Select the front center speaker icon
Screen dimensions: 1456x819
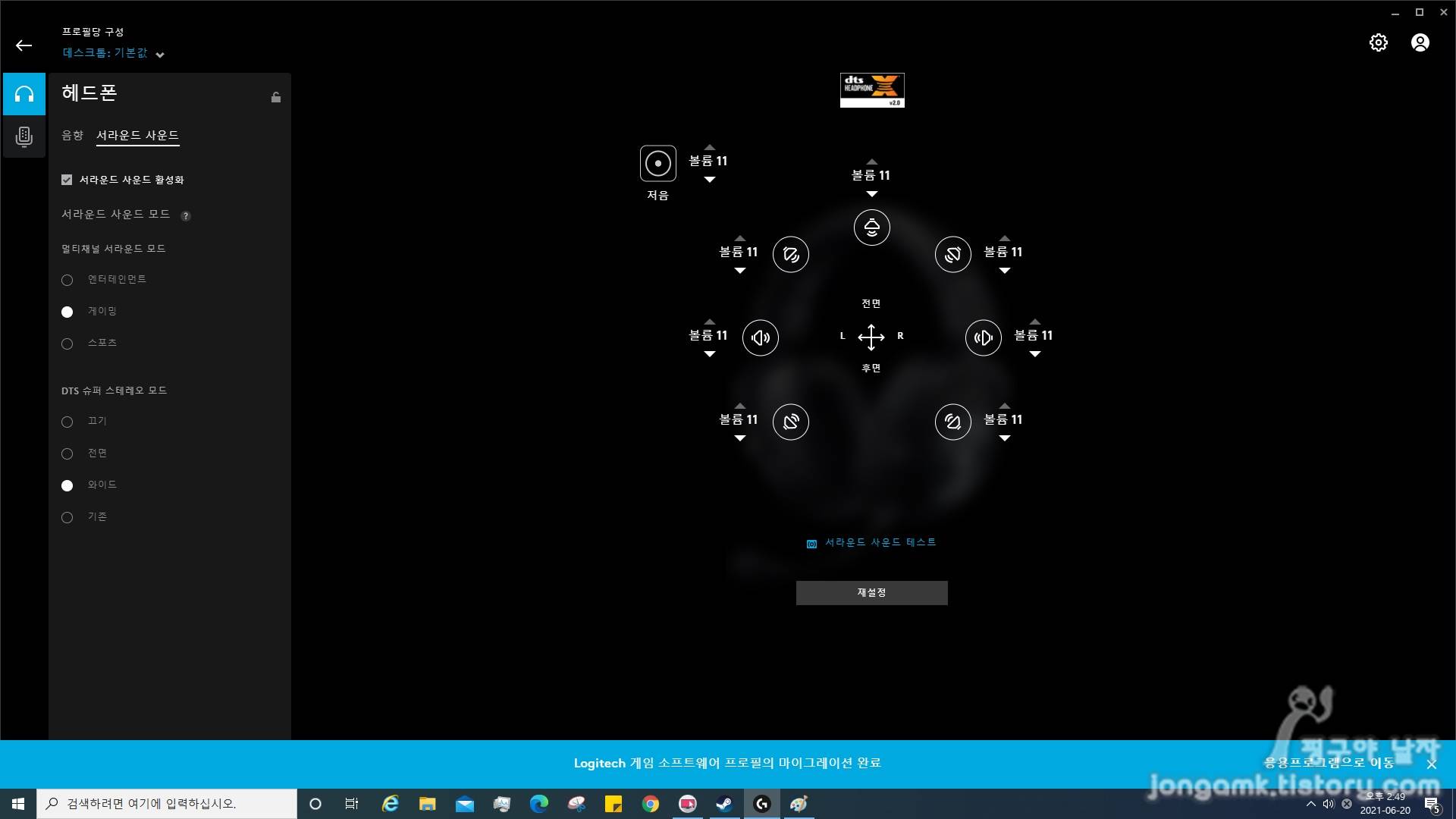pyautogui.click(x=871, y=227)
